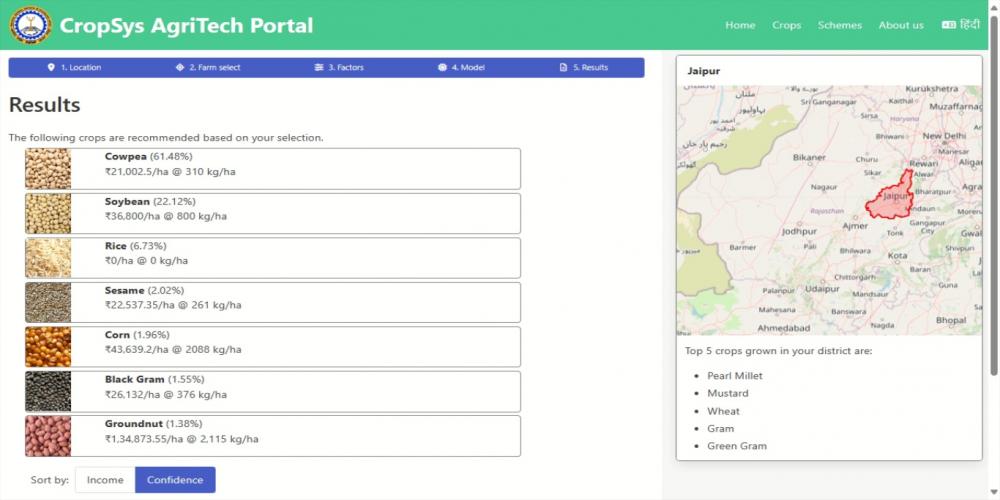
Task: Open the Home page link
Action: [x=740, y=25]
